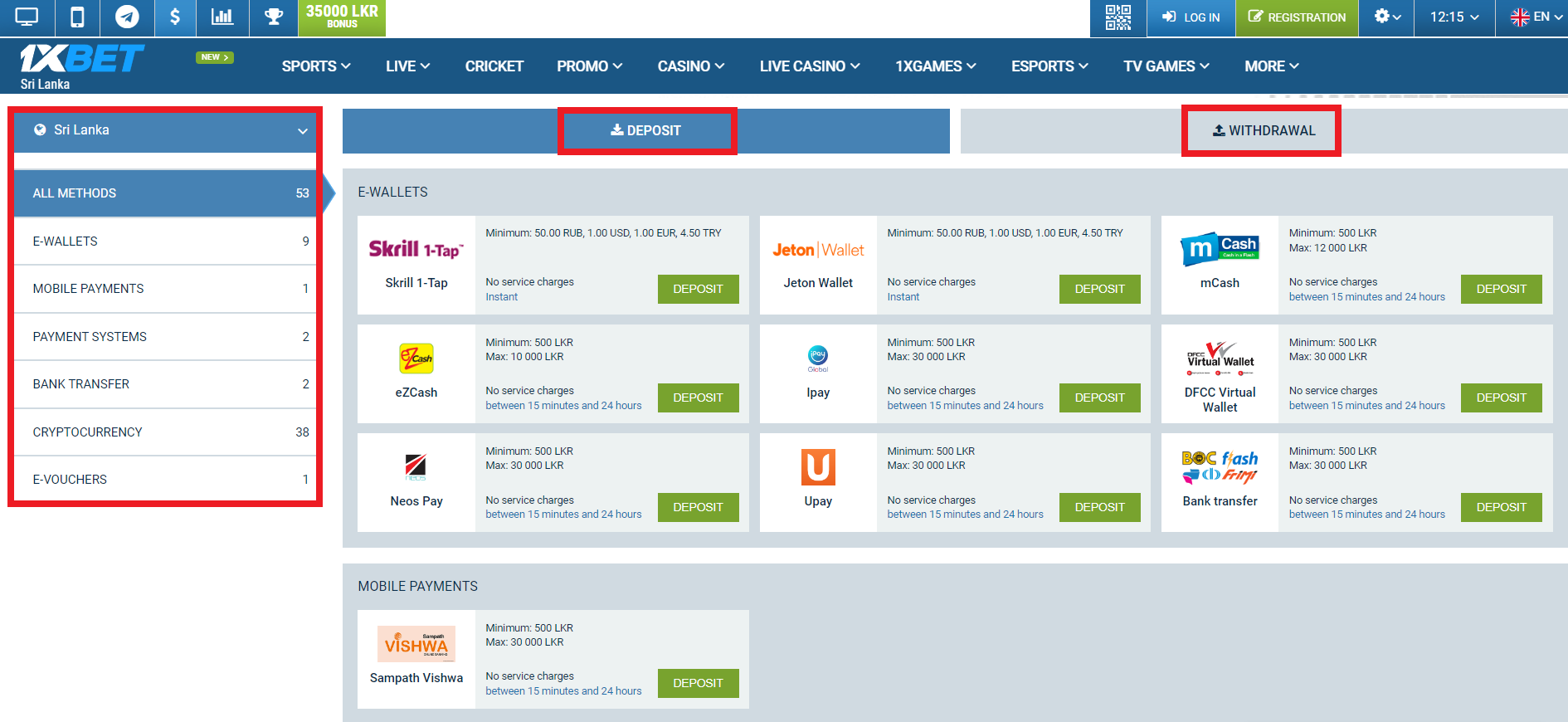Click DEPOSIT for Upay

coord(1100,507)
